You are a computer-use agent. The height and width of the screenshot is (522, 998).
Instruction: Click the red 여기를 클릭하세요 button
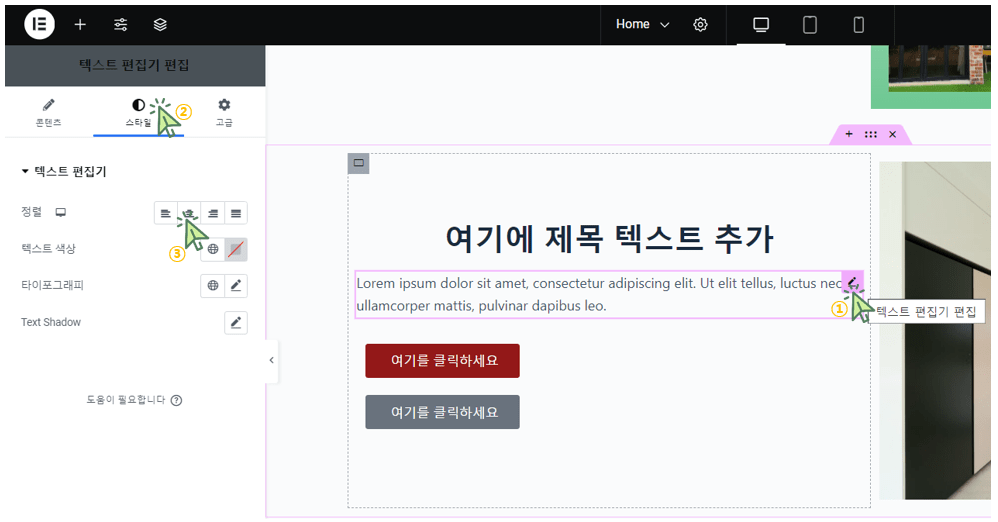(442, 361)
